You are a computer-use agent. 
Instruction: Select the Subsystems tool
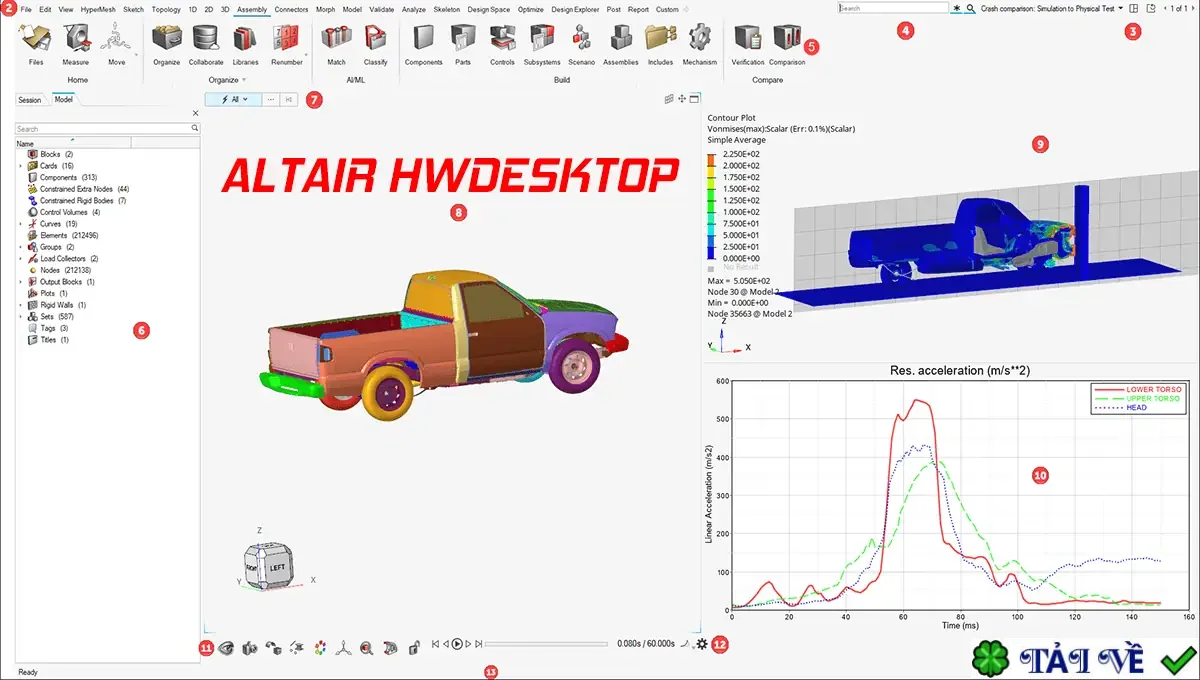(542, 44)
